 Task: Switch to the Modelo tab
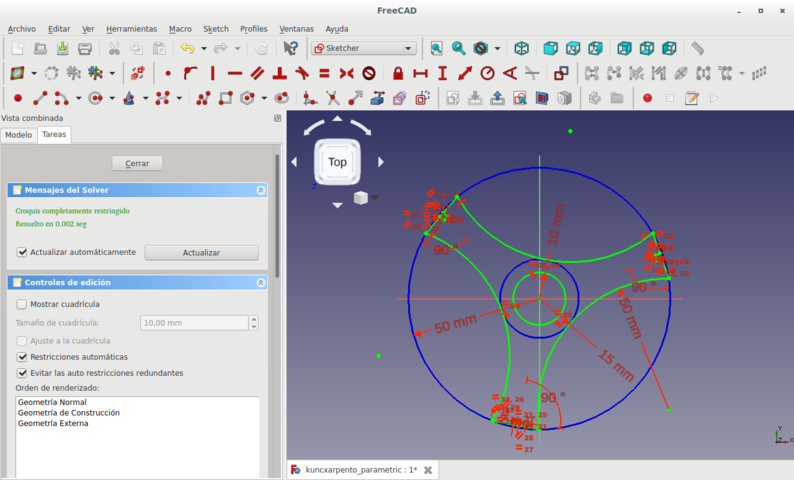(x=18, y=135)
